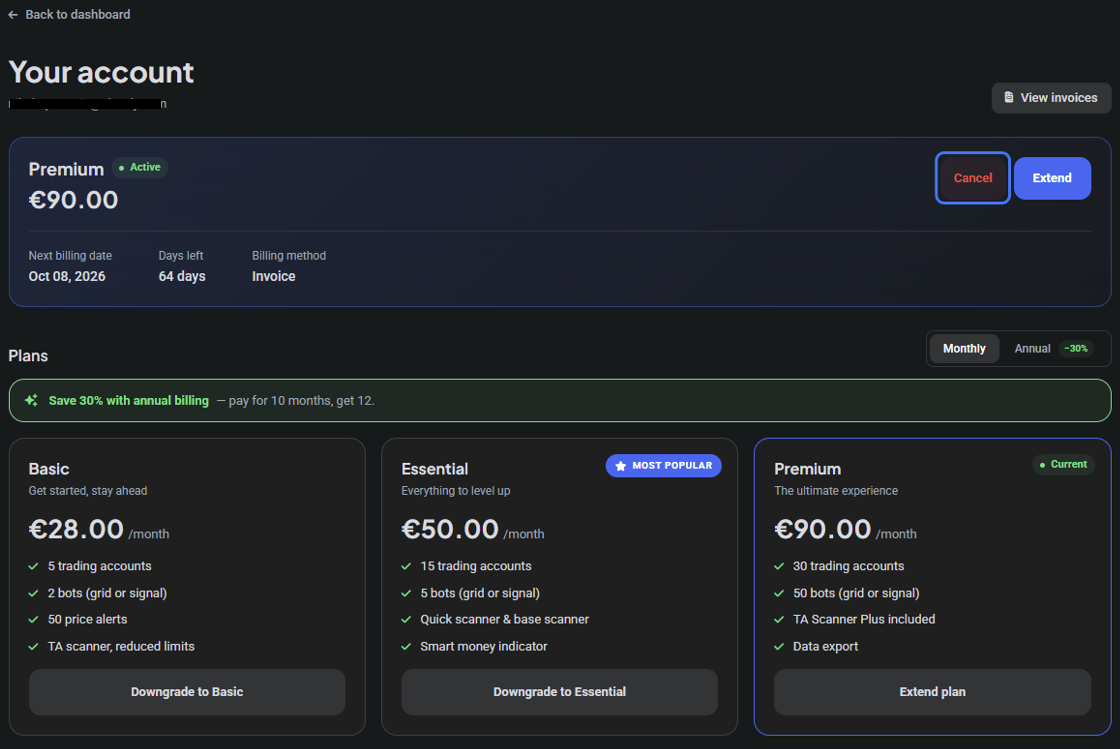Click the star icon in Most Popular badge
Image resolution: width=1120 pixels, height=749 pixels.
(x=620, y=466)
